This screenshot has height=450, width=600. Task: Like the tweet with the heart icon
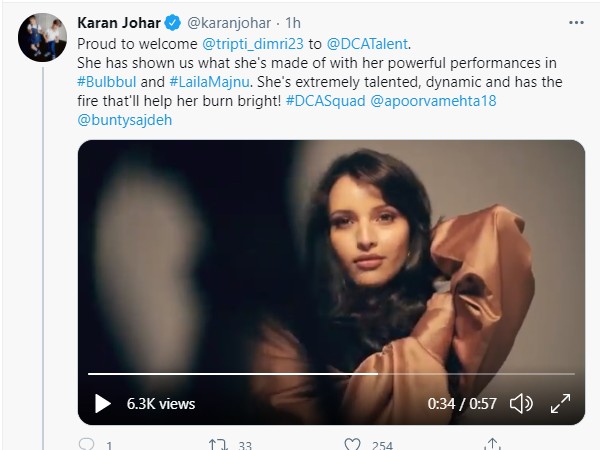point(352,444)
